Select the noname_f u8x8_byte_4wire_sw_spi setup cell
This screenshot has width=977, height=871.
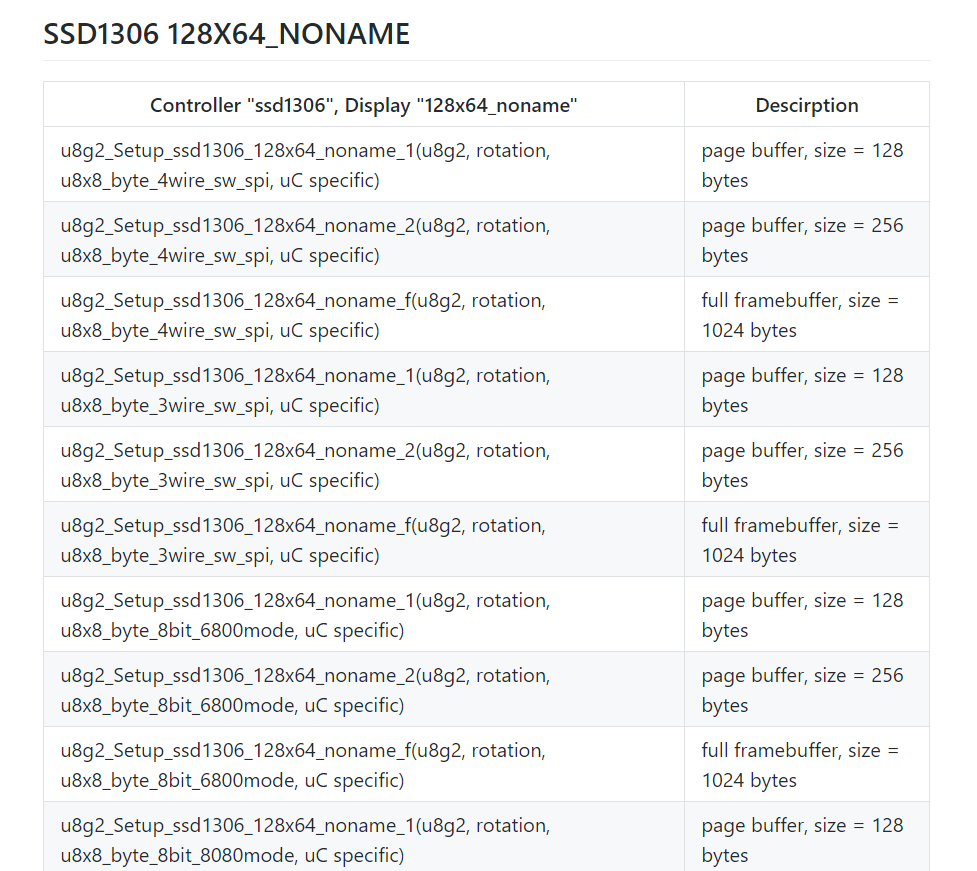pos(364,315)
